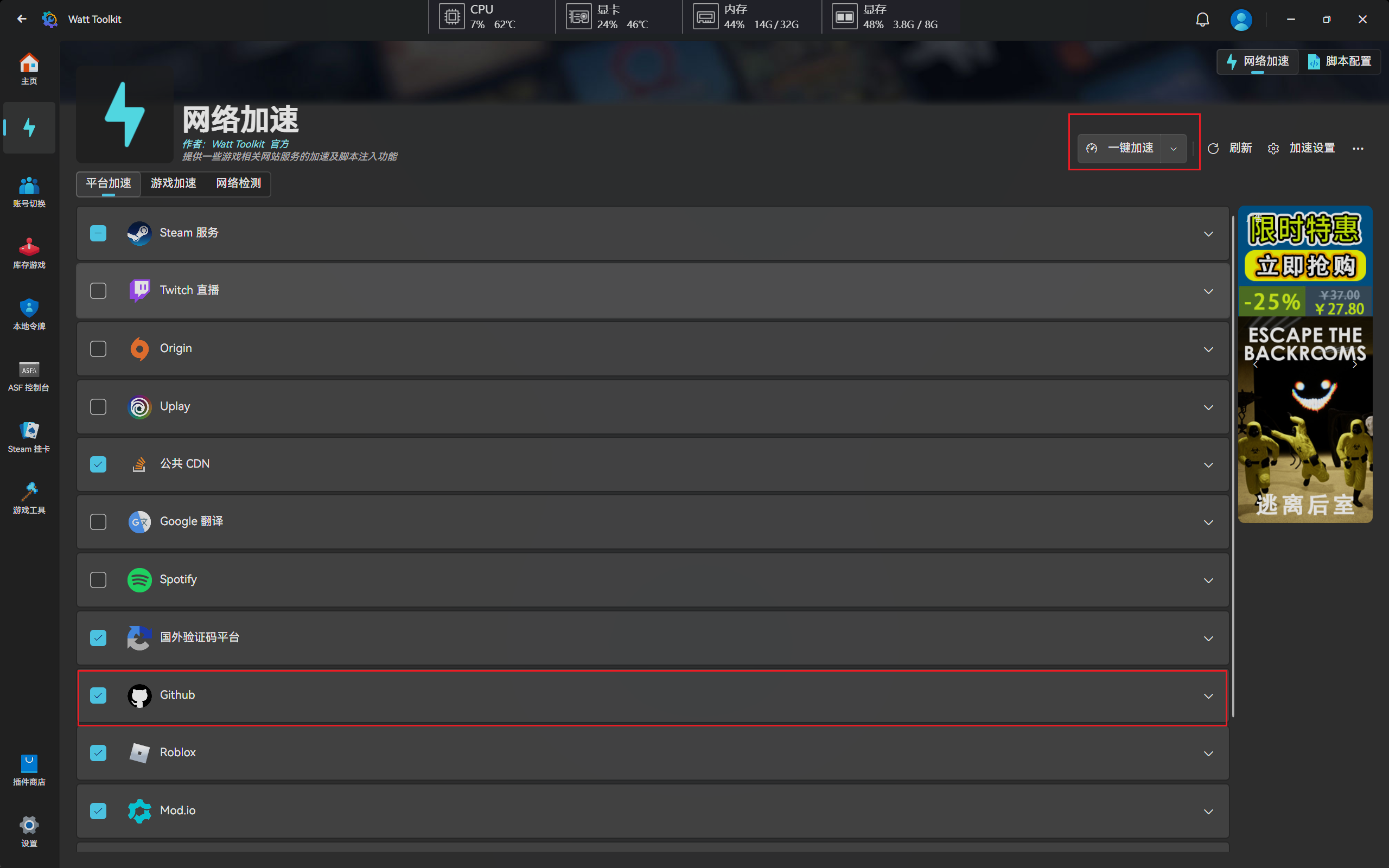Switch to the 游戏加速 tab
The width and height of the screenshot is (1389, 868).
click(x=173, y=183)
